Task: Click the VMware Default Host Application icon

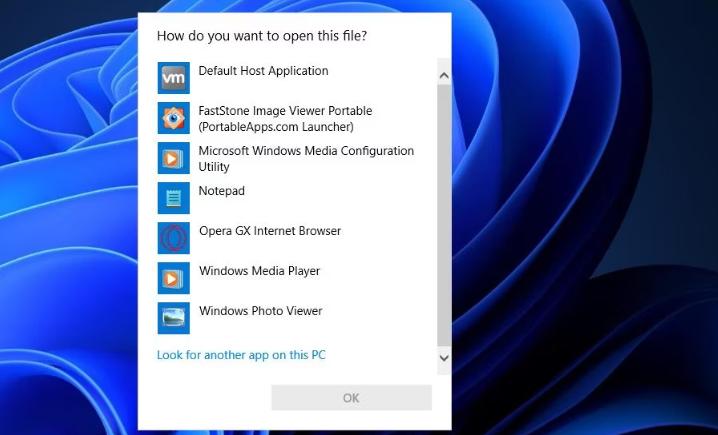Action: pyautogui.click(x=174, y=78)
